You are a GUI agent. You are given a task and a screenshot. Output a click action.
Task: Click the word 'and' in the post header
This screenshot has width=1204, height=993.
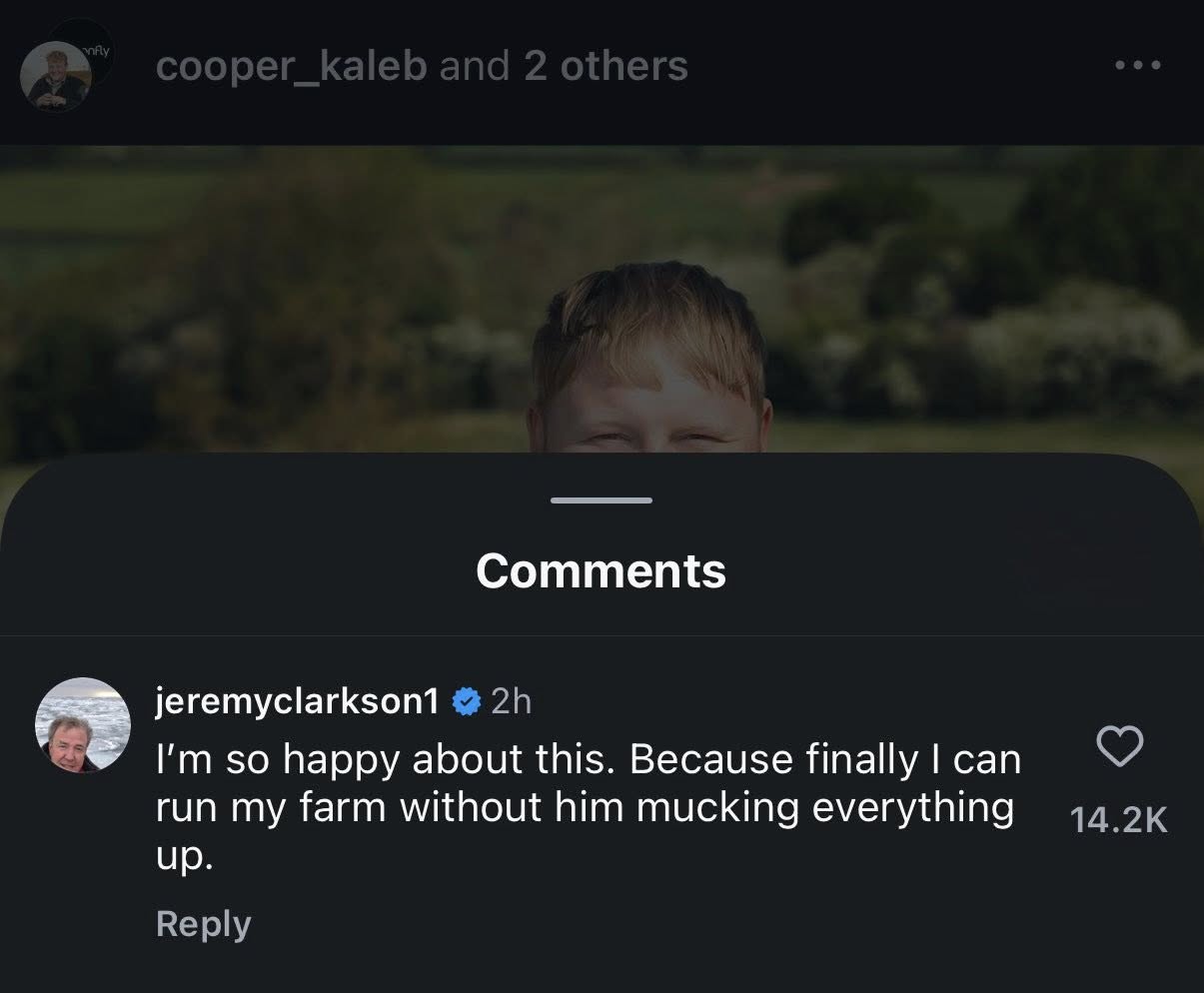[x=475, y=67]
